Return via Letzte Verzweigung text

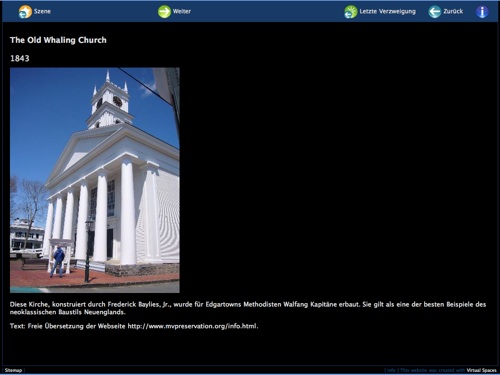pos(387,11)
